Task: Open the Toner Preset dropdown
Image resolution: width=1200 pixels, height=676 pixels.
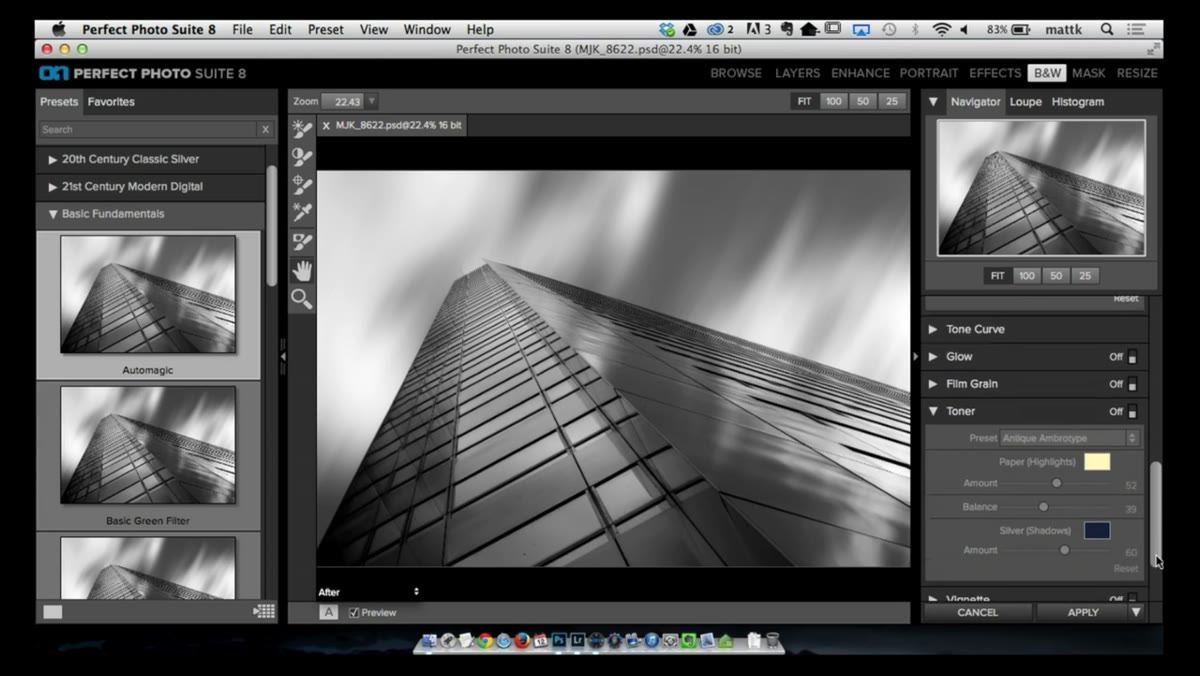Action: 1070,438
